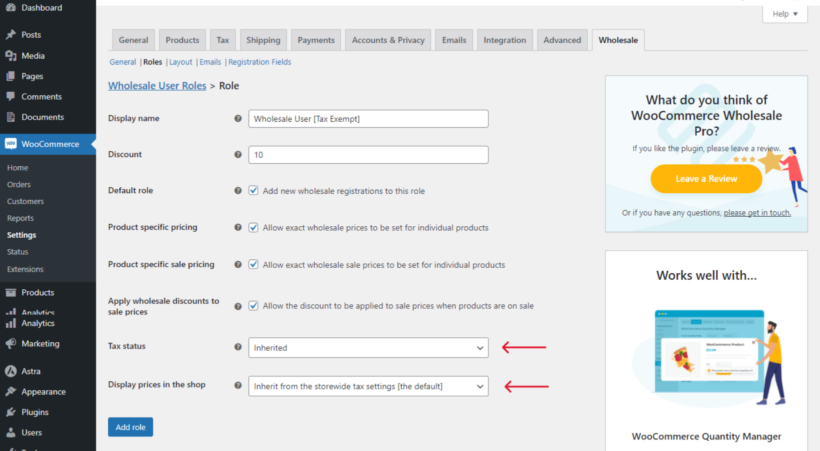Image resolution: width=820 pixels, height=451 pixels.
Task: Follow the 'please get in touch' link
Action: coord(757,212)
